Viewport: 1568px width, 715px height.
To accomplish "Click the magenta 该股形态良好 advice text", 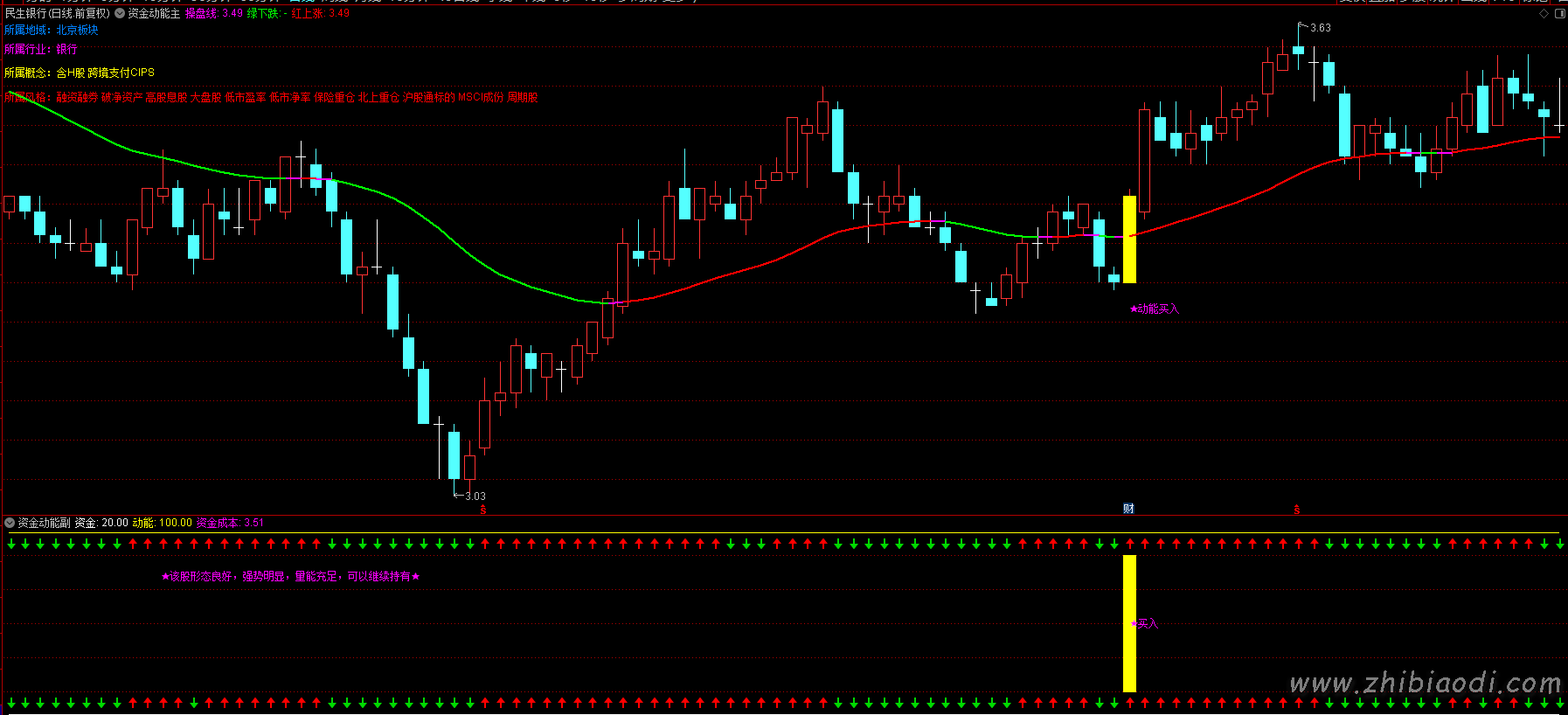I will 291,576.
